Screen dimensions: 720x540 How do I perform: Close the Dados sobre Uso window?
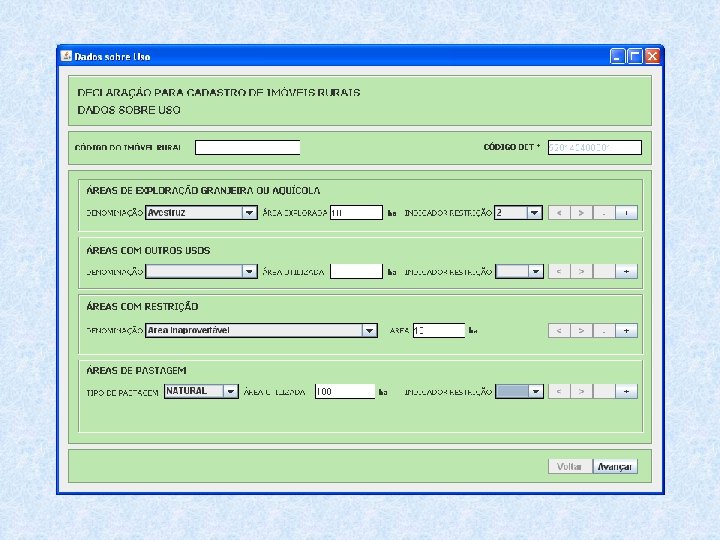[x=652, y=56]
